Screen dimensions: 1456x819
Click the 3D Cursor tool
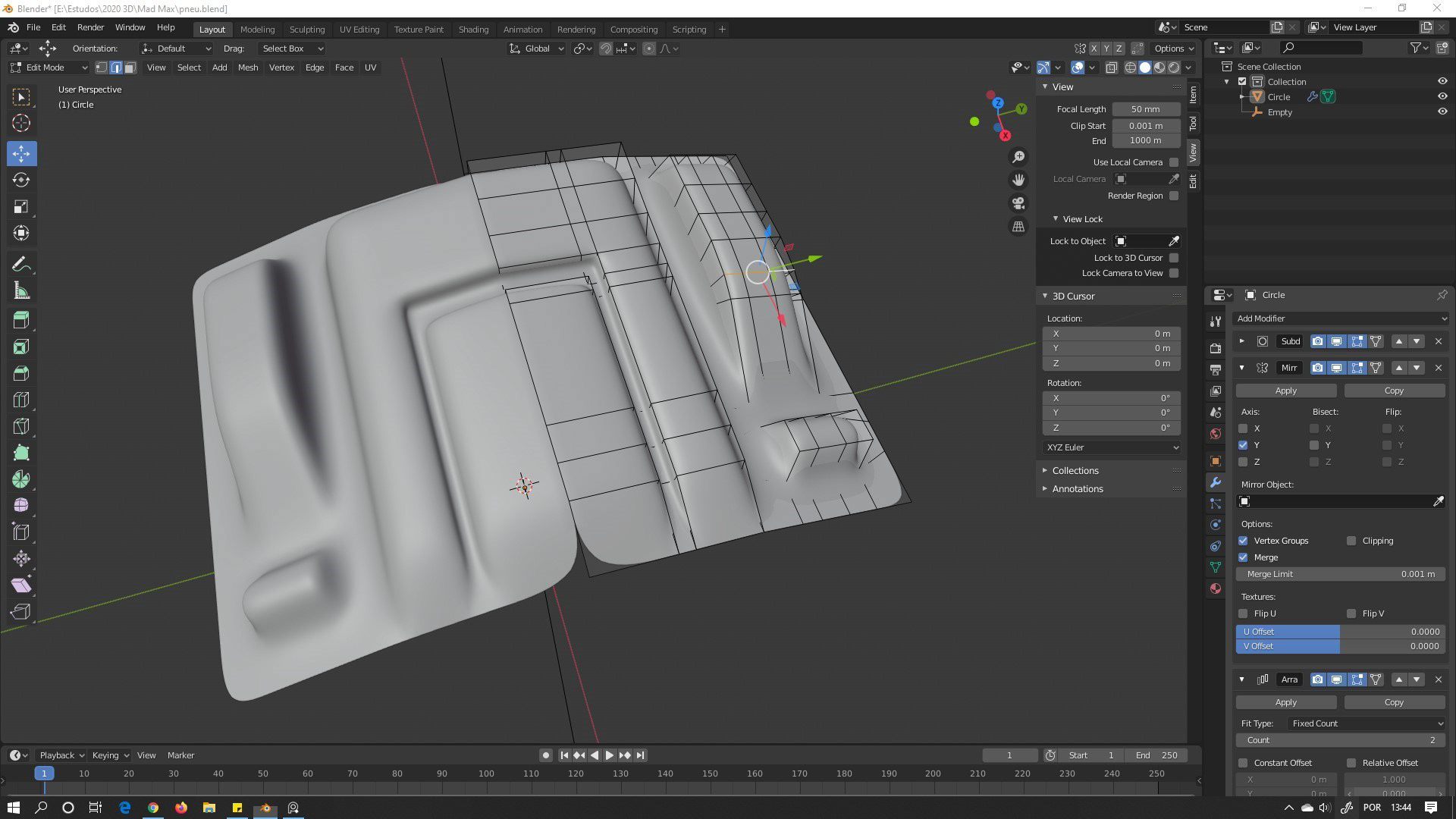click(21, 123)
